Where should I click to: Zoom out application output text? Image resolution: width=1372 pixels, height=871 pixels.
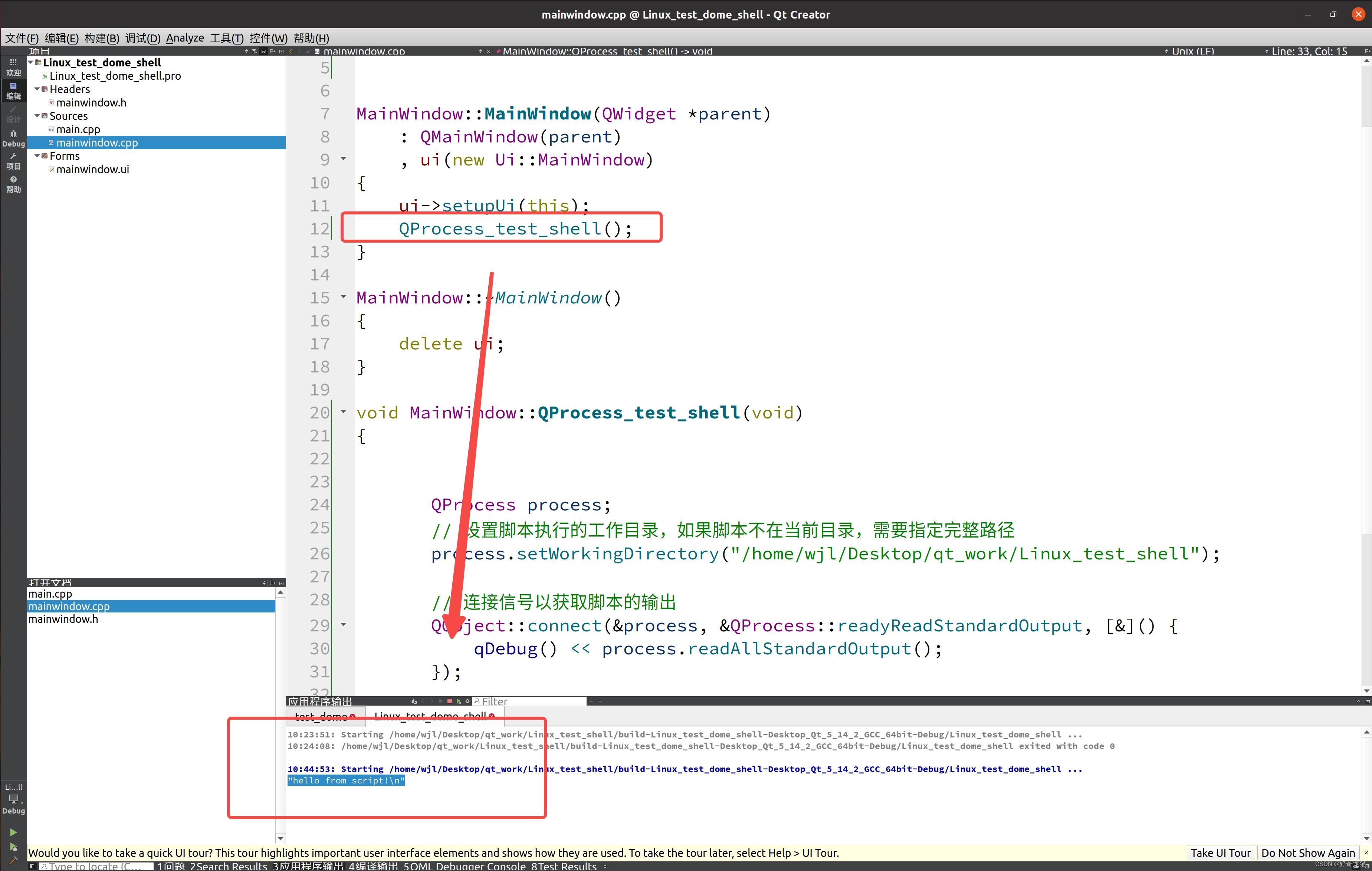click(600, 701)
